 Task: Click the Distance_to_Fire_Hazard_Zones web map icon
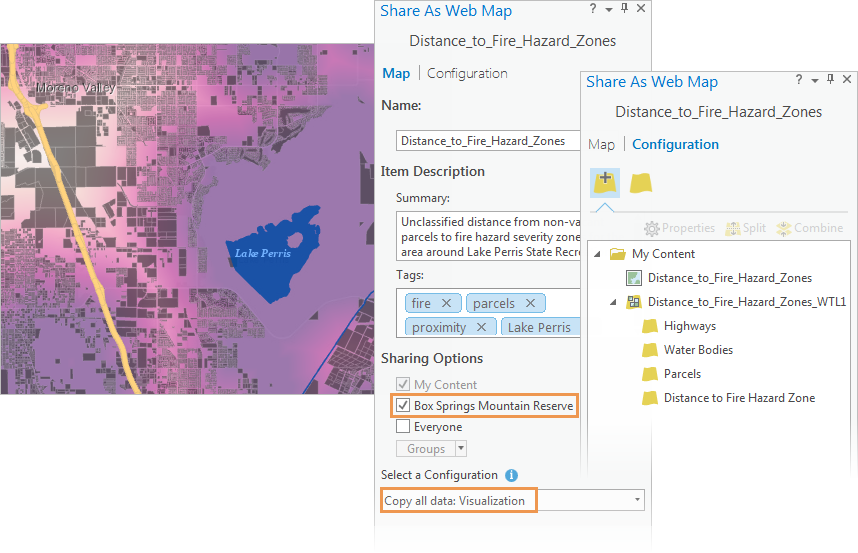tap(634, 278)
